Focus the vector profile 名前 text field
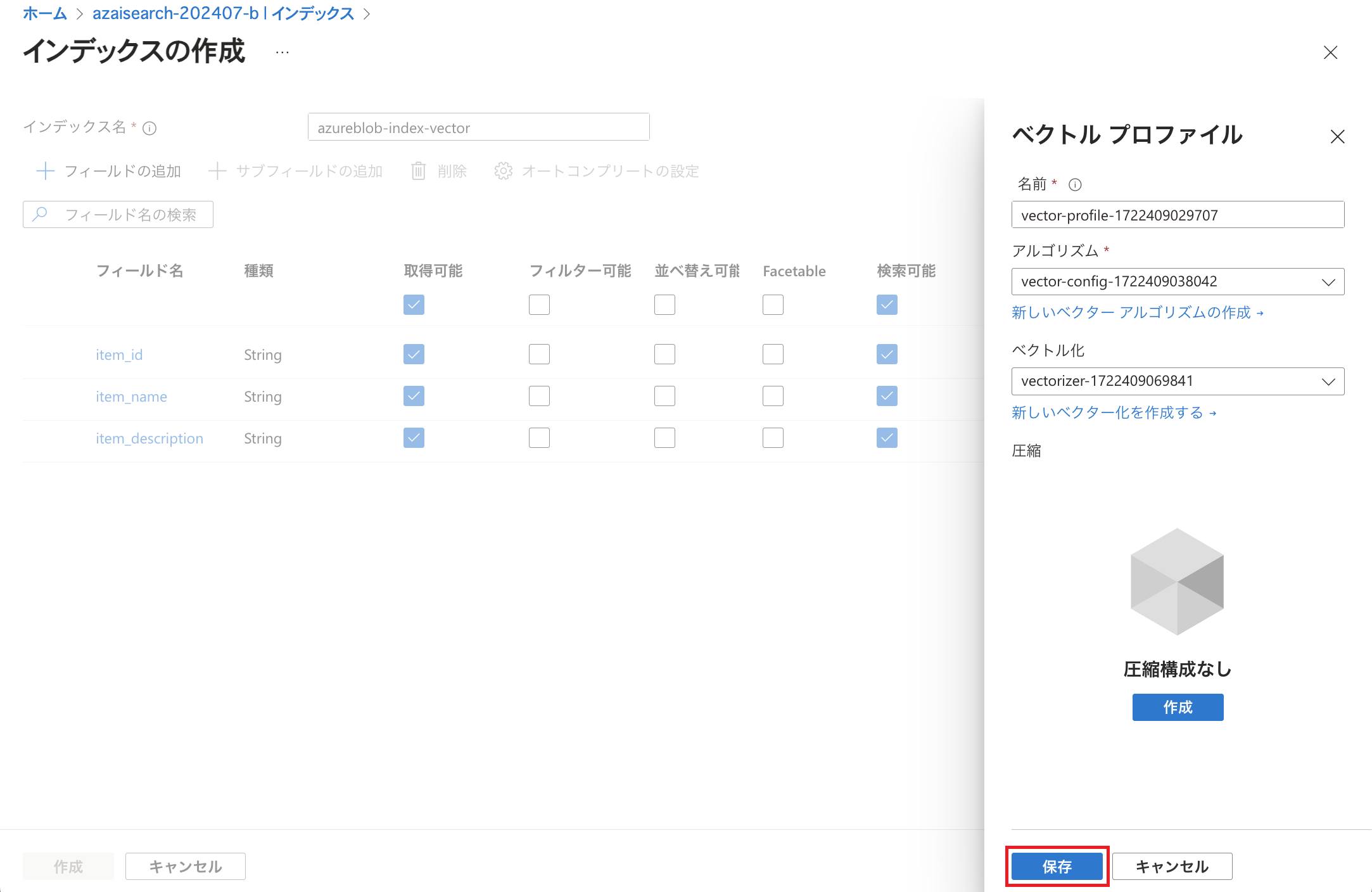Viewport: 1372px width, 892px height. pos(1178,215)
